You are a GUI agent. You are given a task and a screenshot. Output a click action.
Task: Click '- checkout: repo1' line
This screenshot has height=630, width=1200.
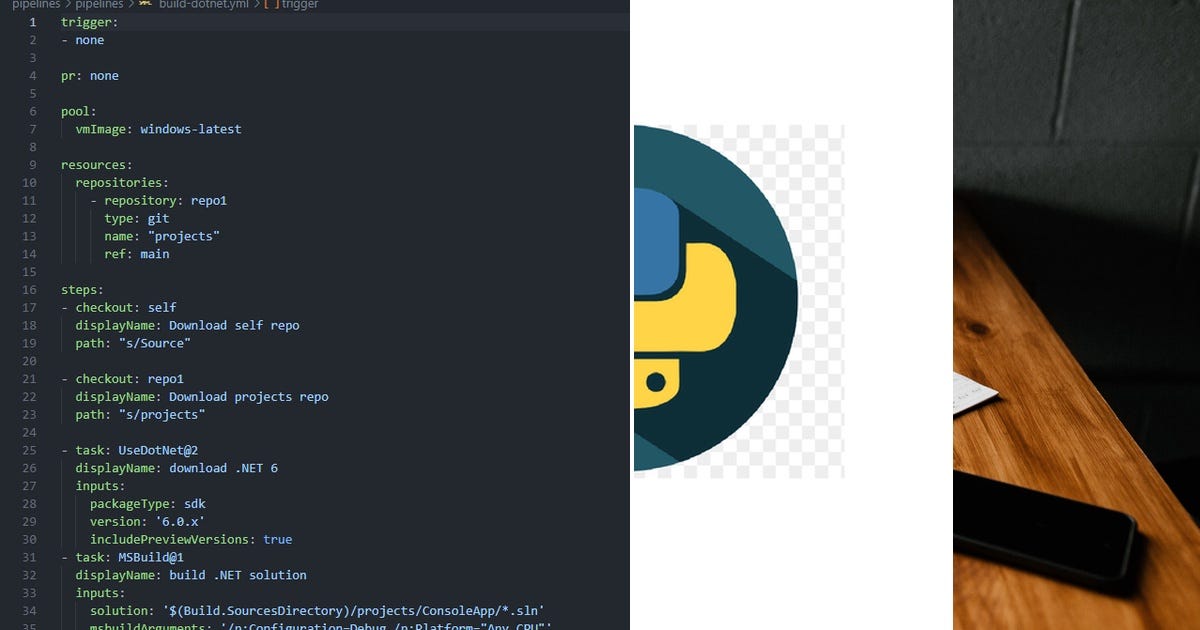122,379
